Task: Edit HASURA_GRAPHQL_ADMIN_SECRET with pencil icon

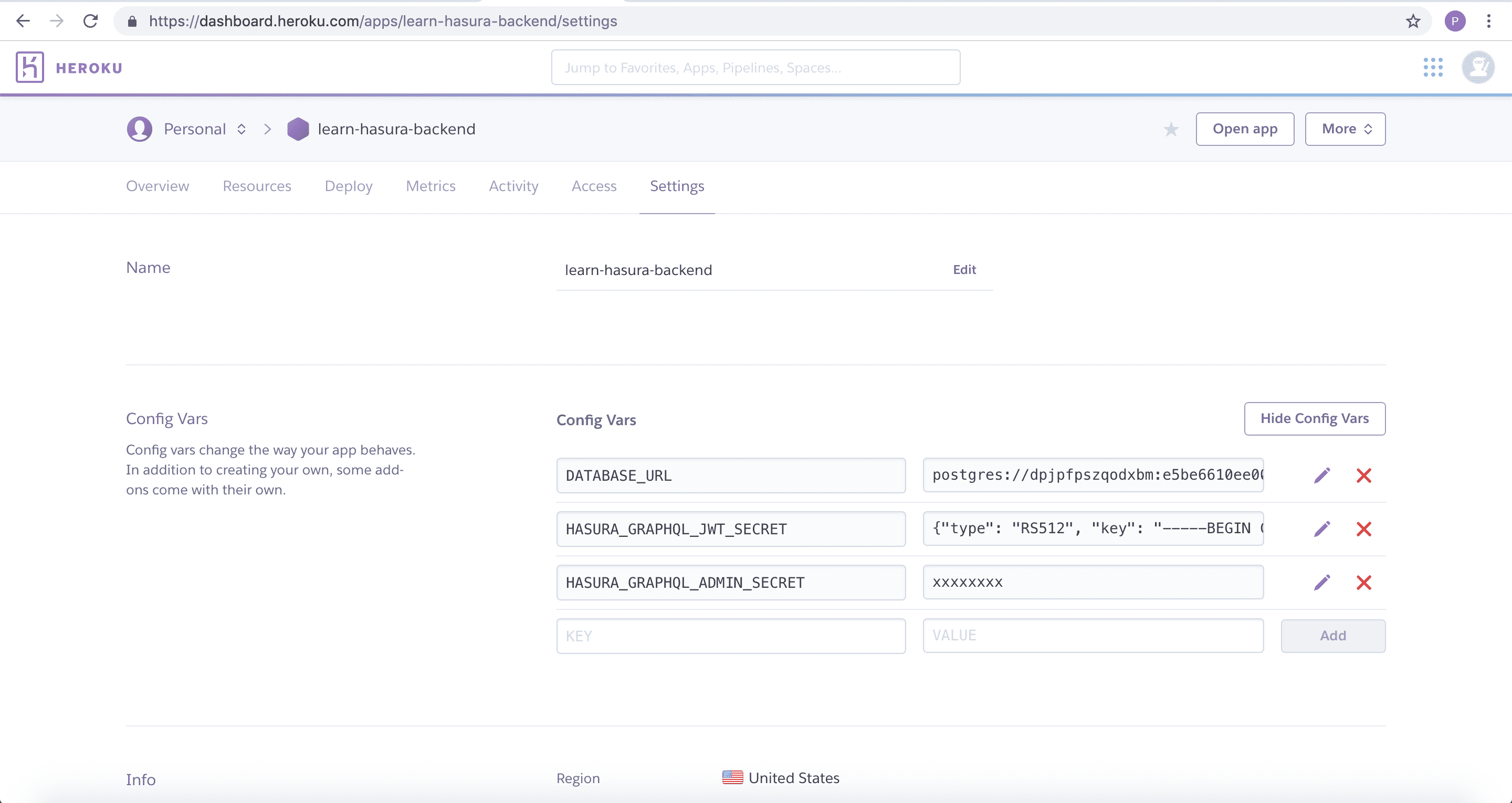Action: click(x=1322, y=582)
